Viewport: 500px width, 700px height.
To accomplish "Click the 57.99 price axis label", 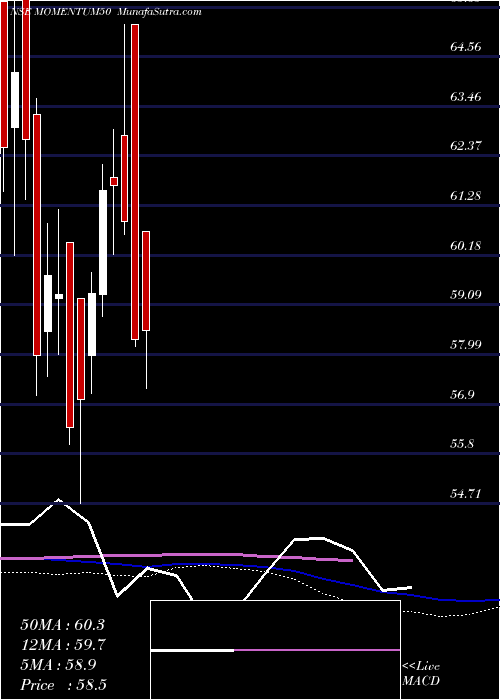I will 466,344.
